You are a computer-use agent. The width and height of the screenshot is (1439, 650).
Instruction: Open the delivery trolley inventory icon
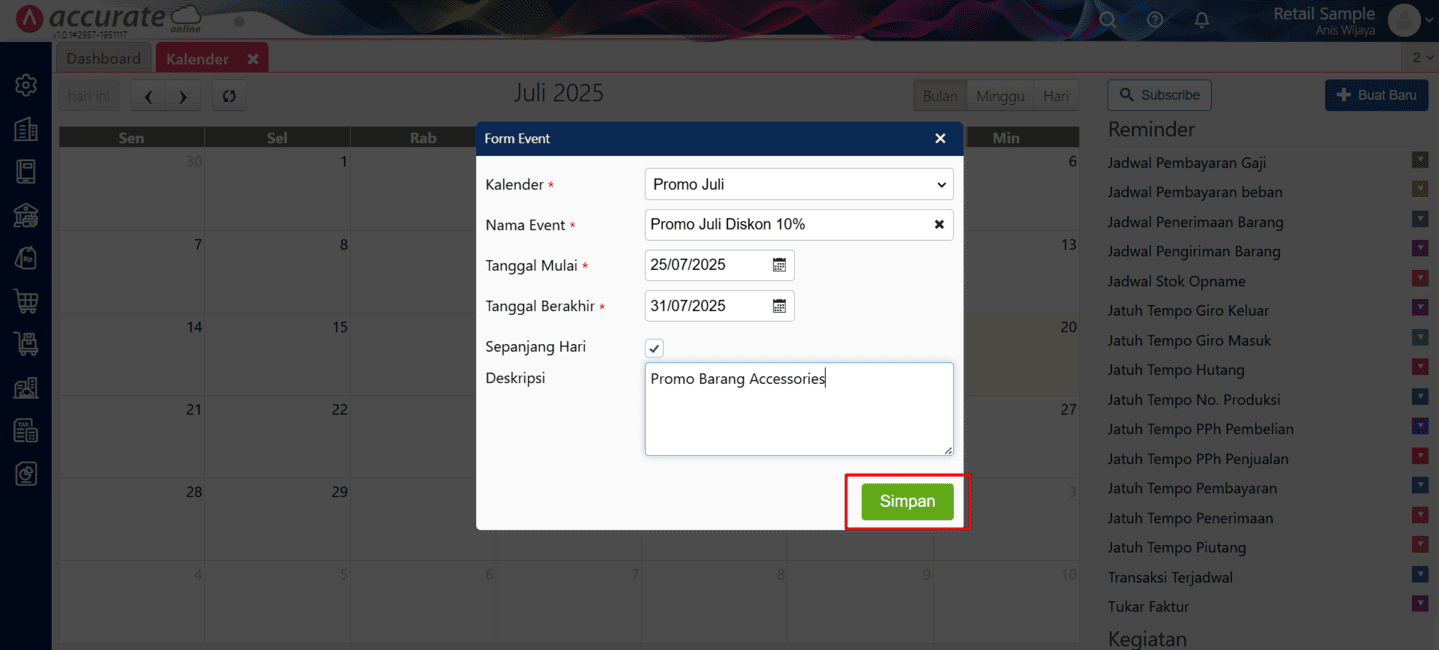(26, 342)
